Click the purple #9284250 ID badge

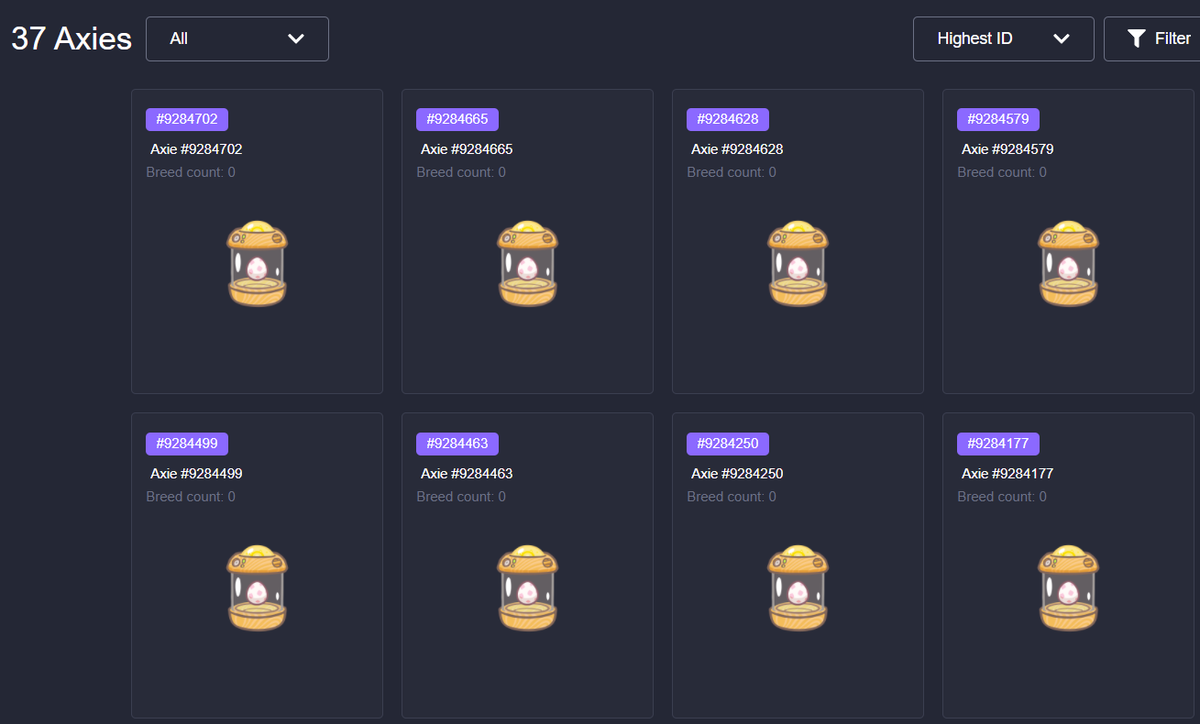pyautogui.click(x=728, y=444)
